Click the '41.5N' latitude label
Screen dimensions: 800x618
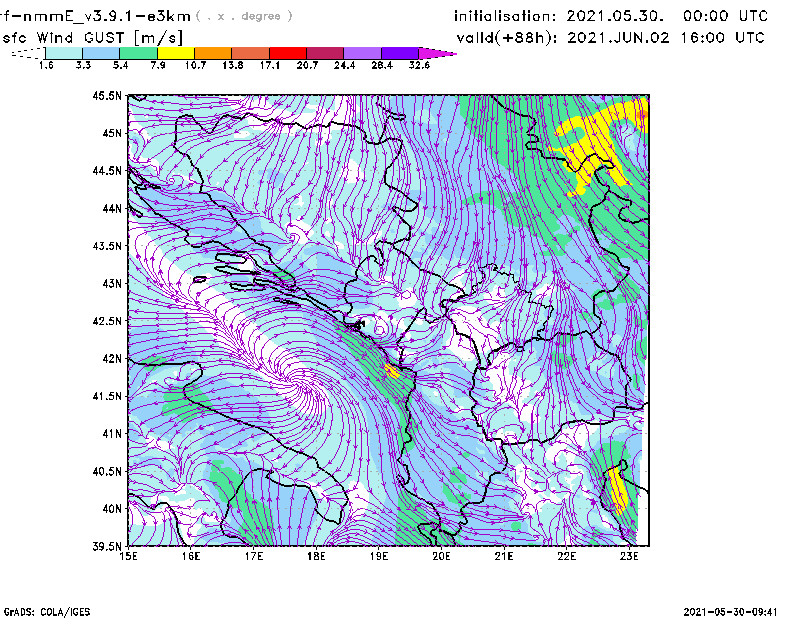pyautogui.click(x=107, y=396)
